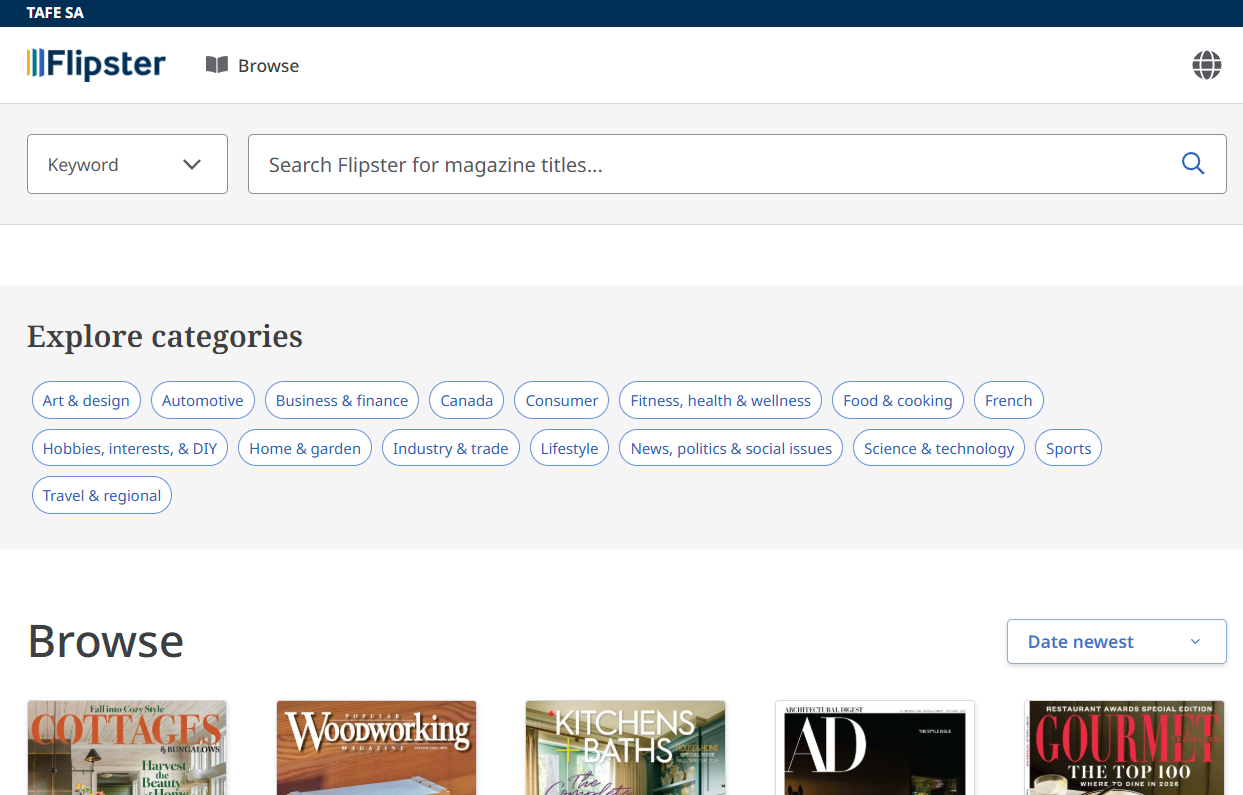Select News, politics & social issues category
The image size is (1243, 795).
(731, 448)
